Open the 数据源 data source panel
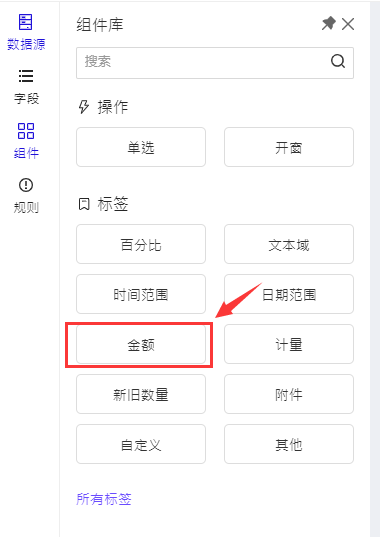 coord(26,32)
